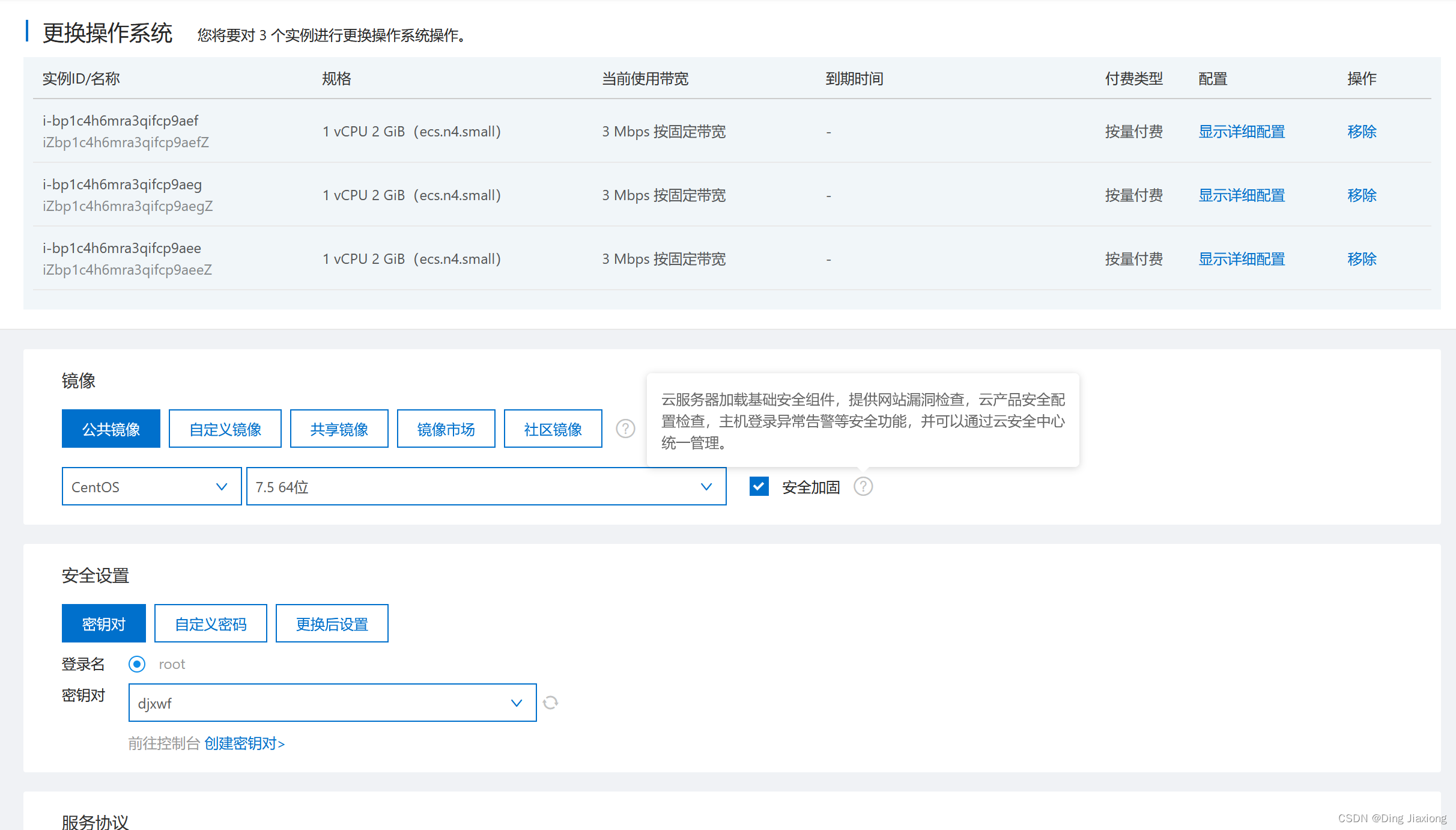This screenshot has height=830, width=1456.
Task: Click the 规格 column header
Action: 336,79
